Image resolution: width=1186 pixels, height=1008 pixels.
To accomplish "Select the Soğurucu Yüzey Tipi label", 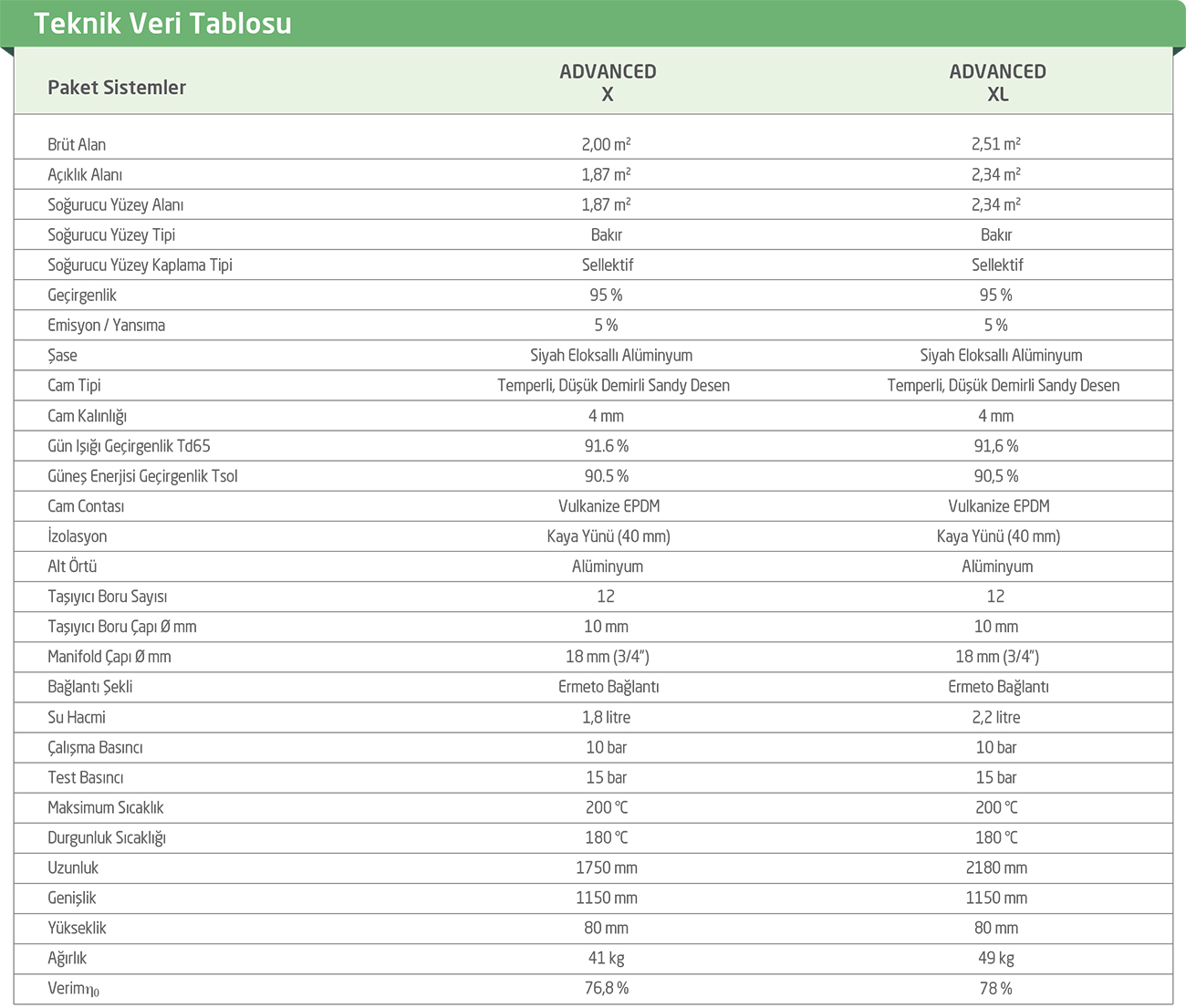I will point(111,235).
